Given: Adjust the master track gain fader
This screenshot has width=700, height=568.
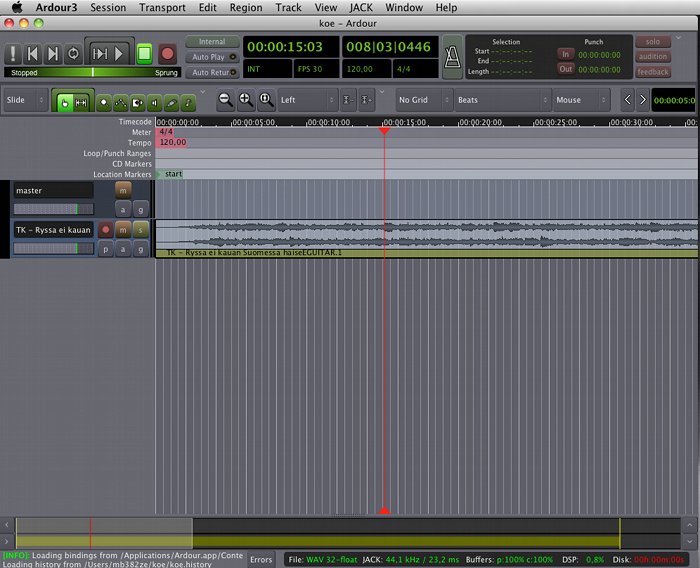Looking at the screenshot, I should click(54, 209).
